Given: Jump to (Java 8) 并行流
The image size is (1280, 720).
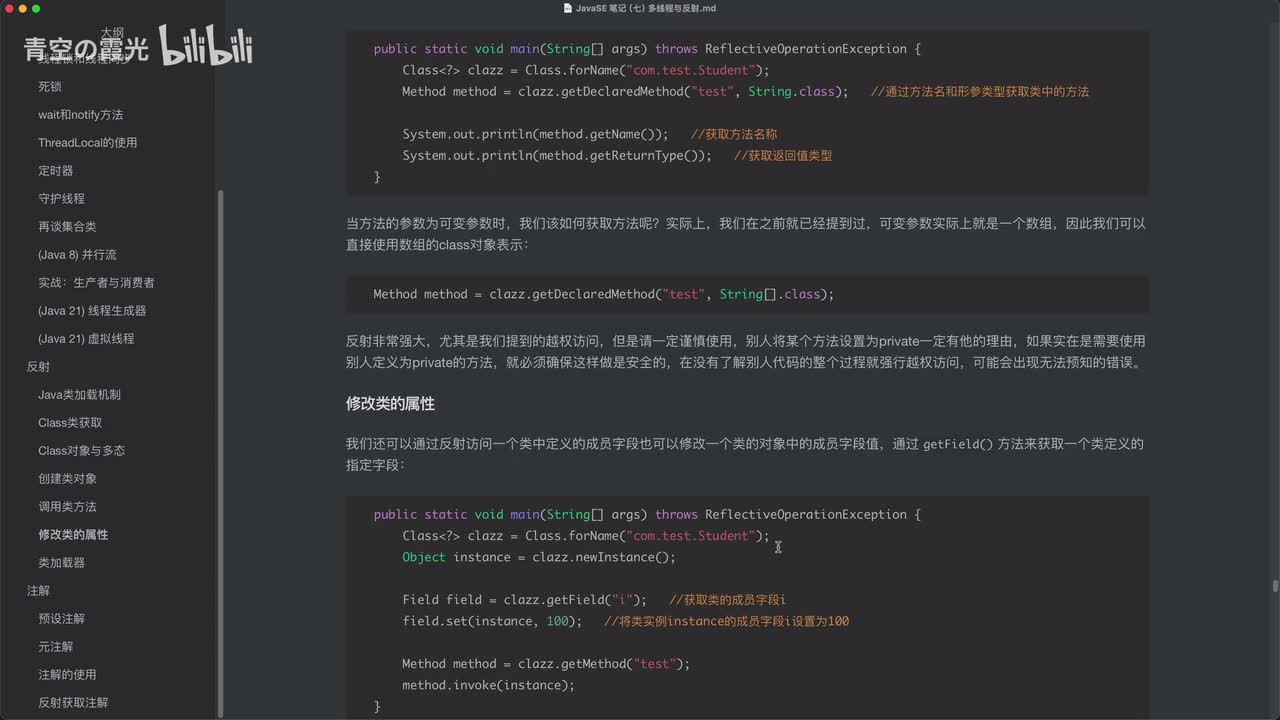Looking at the screenshot, I should click(x=77, y=255).
